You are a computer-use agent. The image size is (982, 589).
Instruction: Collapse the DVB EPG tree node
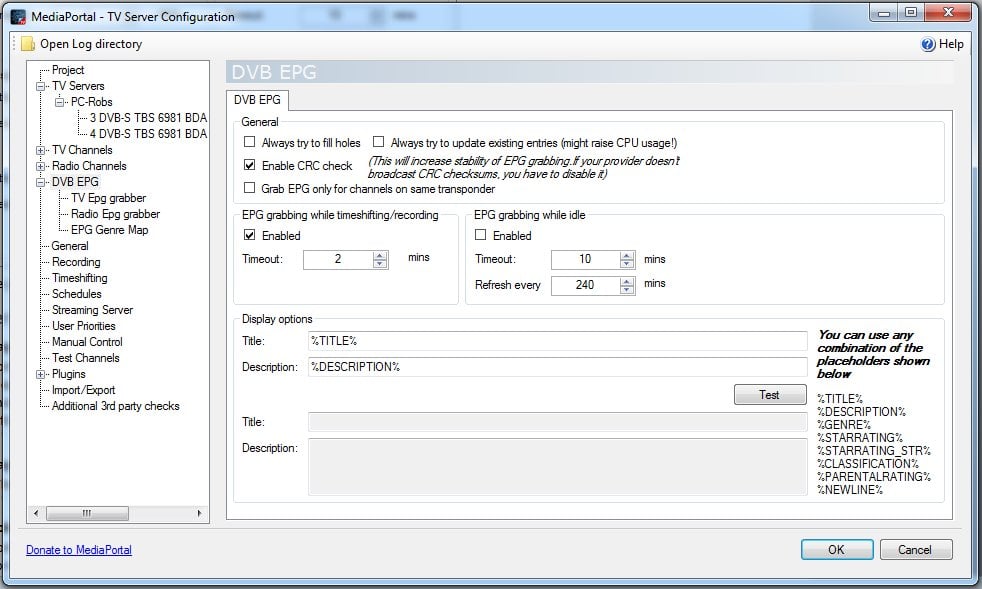point(41,182)
